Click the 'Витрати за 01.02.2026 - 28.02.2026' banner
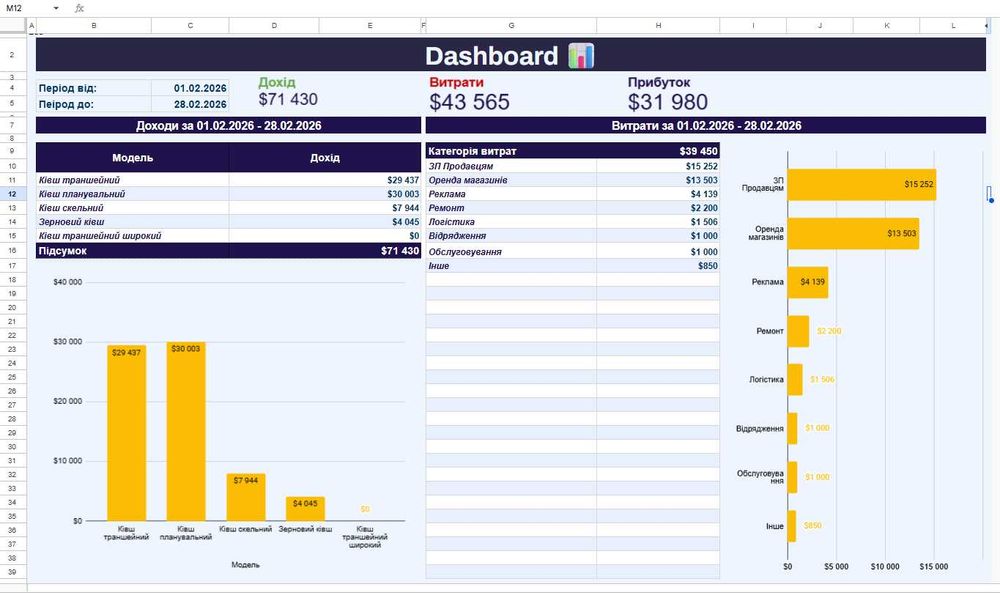 tap(706, 126)
